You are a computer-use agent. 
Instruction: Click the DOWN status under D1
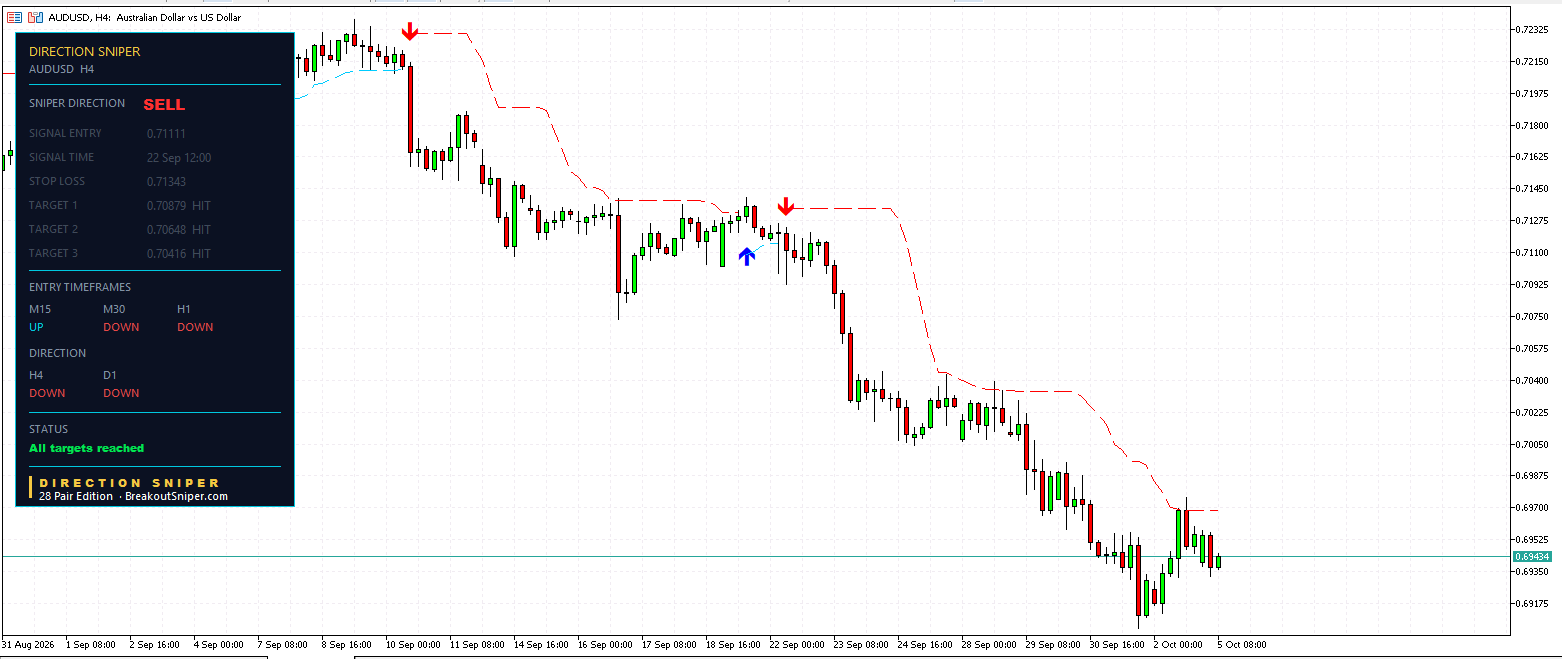[121, 393]
